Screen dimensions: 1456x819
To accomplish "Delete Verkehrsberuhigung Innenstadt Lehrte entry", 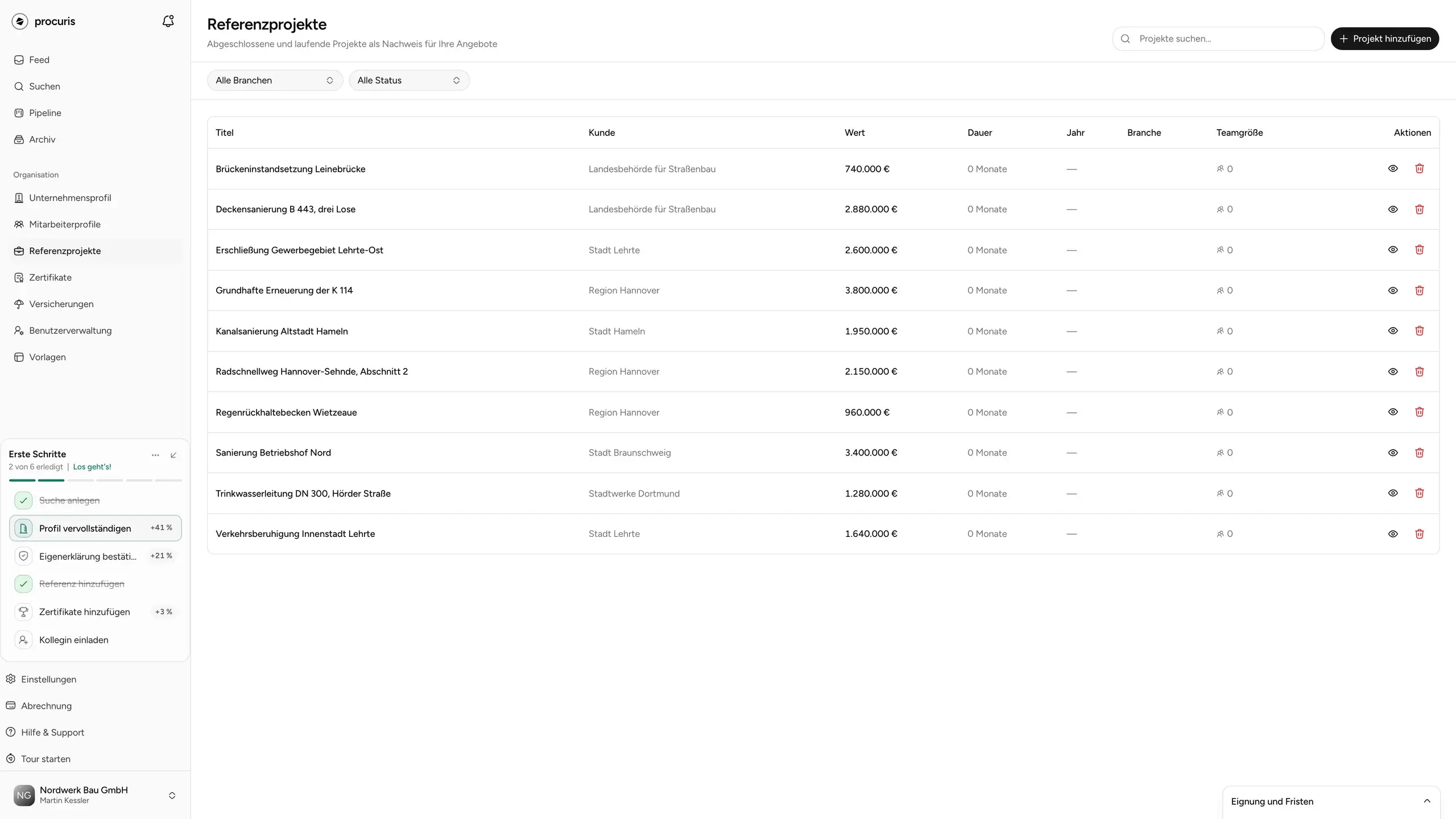I will click(1419, 533).
